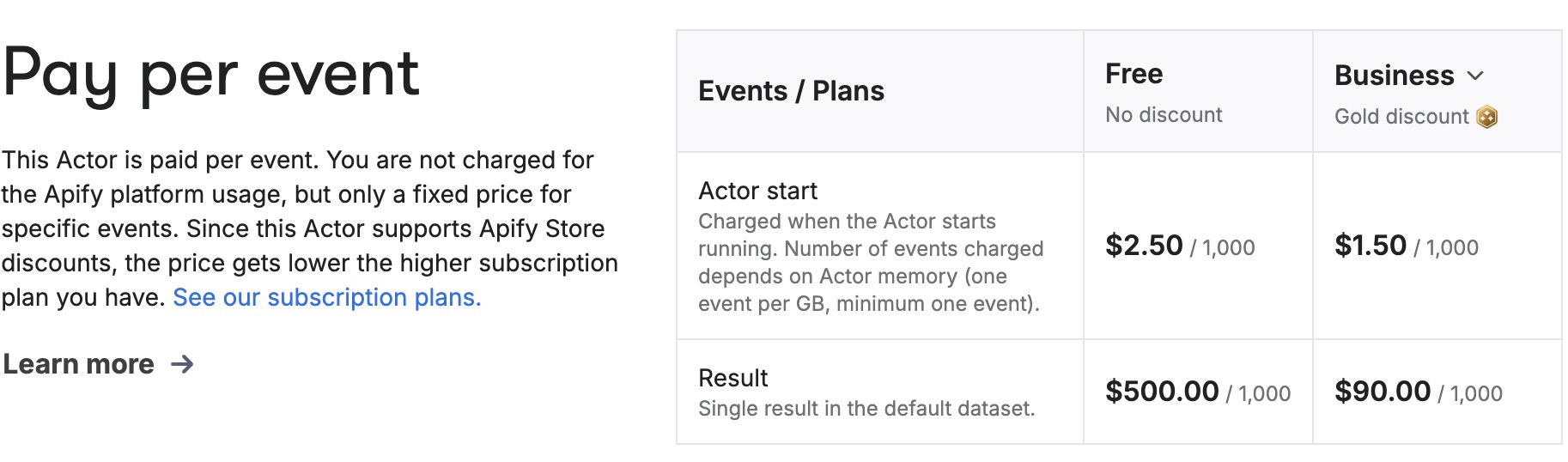
Task: Click the Actor start event description
Action: tap(870, 263)
